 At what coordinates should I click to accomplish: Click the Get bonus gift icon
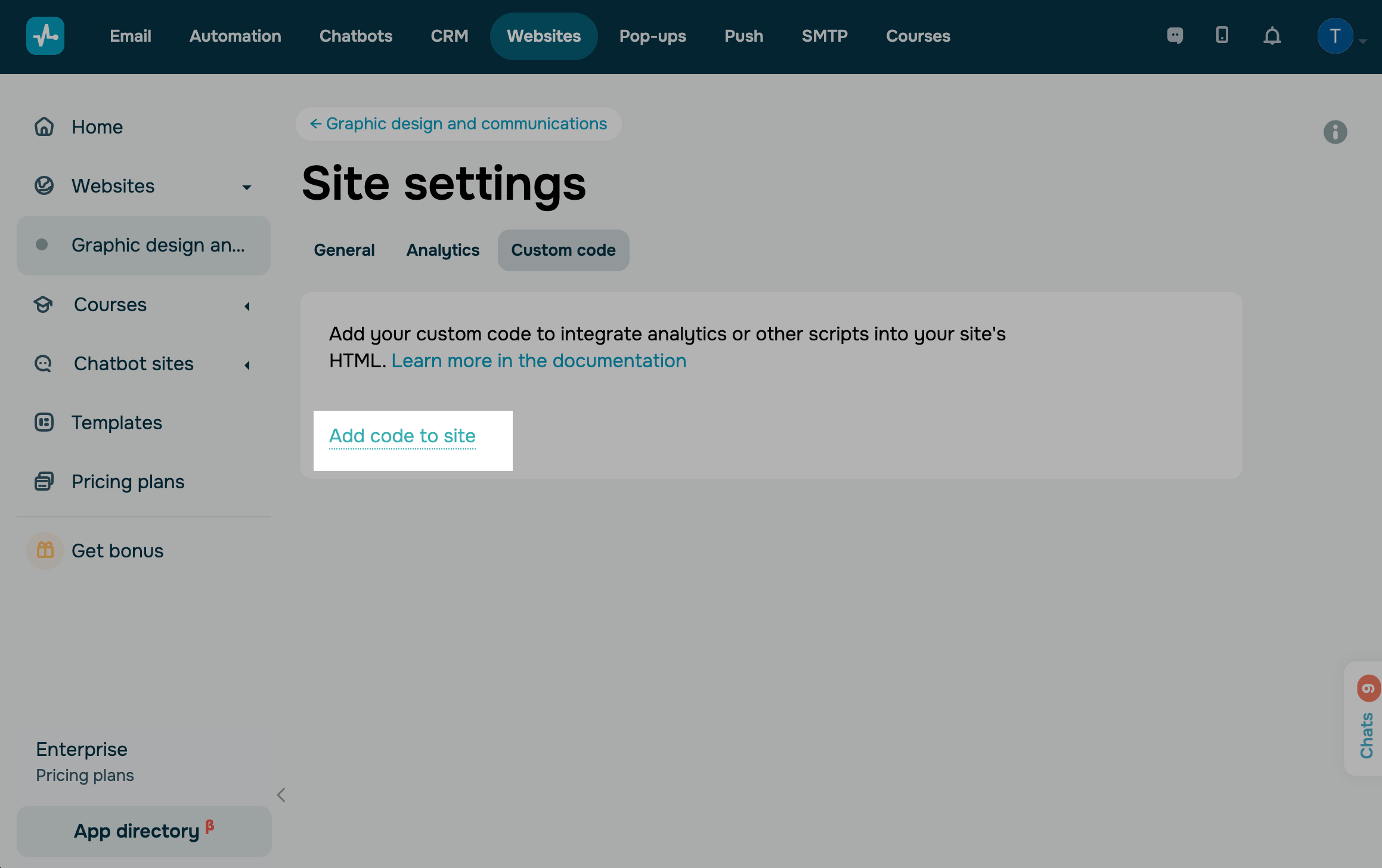point(45,550)
